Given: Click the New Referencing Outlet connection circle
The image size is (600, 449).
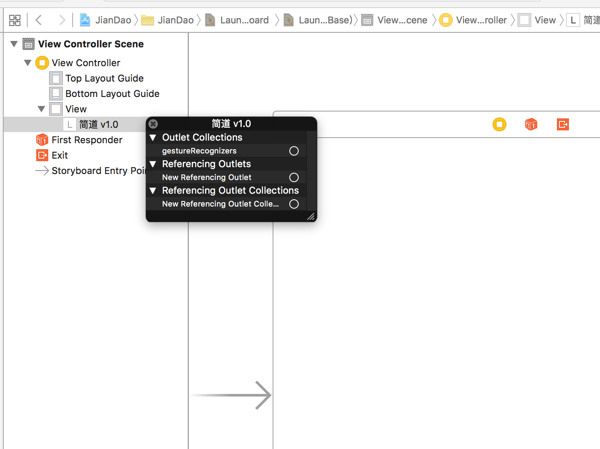Looking at the screenshot, I should [x=294, y=178].
